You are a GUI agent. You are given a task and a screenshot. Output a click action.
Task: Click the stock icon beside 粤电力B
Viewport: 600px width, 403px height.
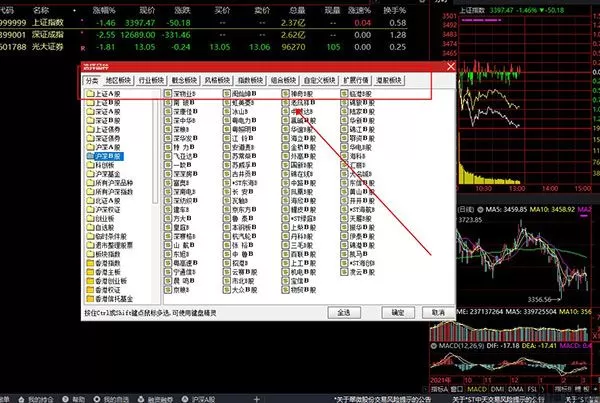[227, 121]
